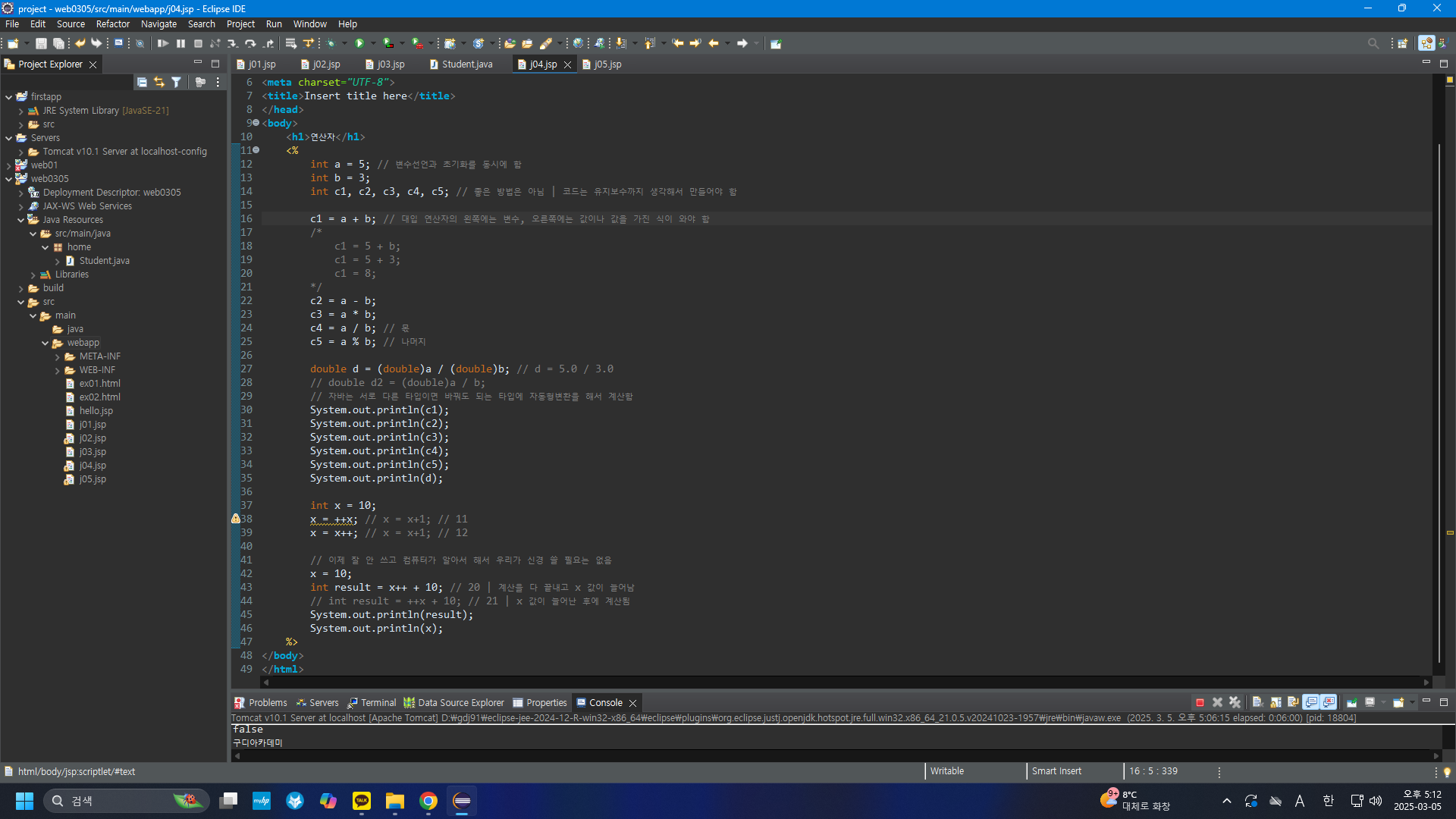Expand the WEB-INF folder
1456x819 pixels.
click(58, 370)
